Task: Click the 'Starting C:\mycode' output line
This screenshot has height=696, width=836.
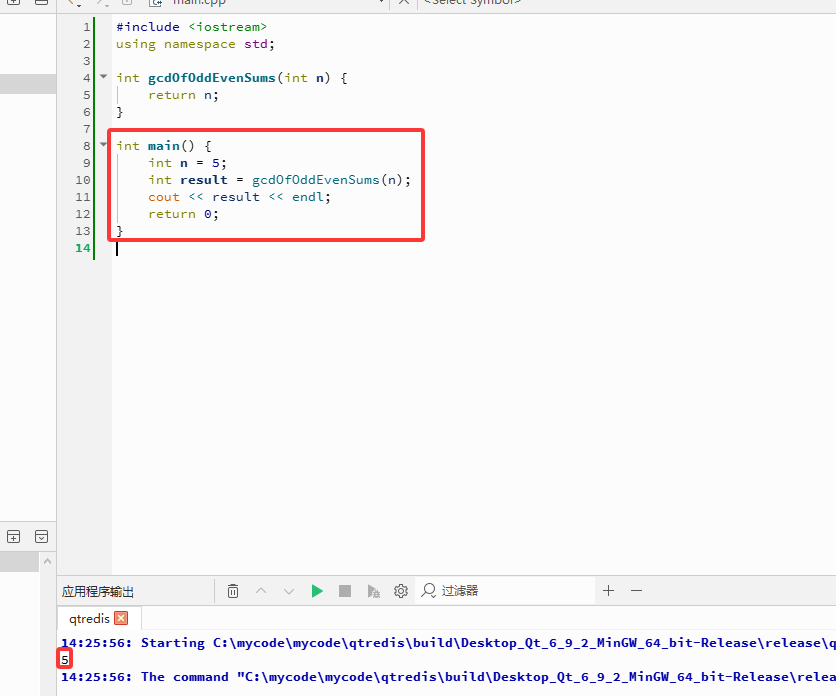Action: tap(448, 643)
